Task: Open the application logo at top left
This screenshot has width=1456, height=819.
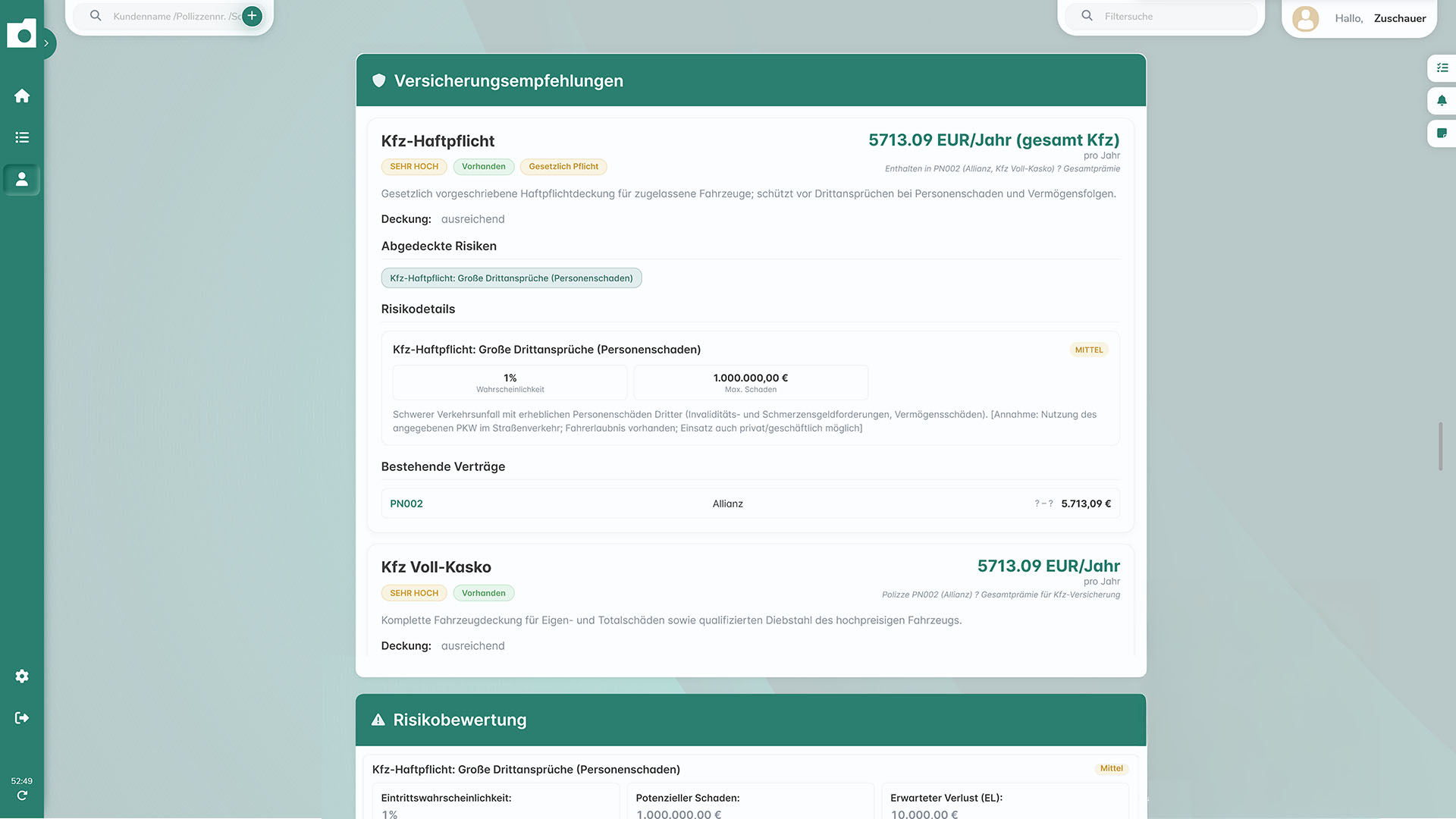Action: pos(22,33)
